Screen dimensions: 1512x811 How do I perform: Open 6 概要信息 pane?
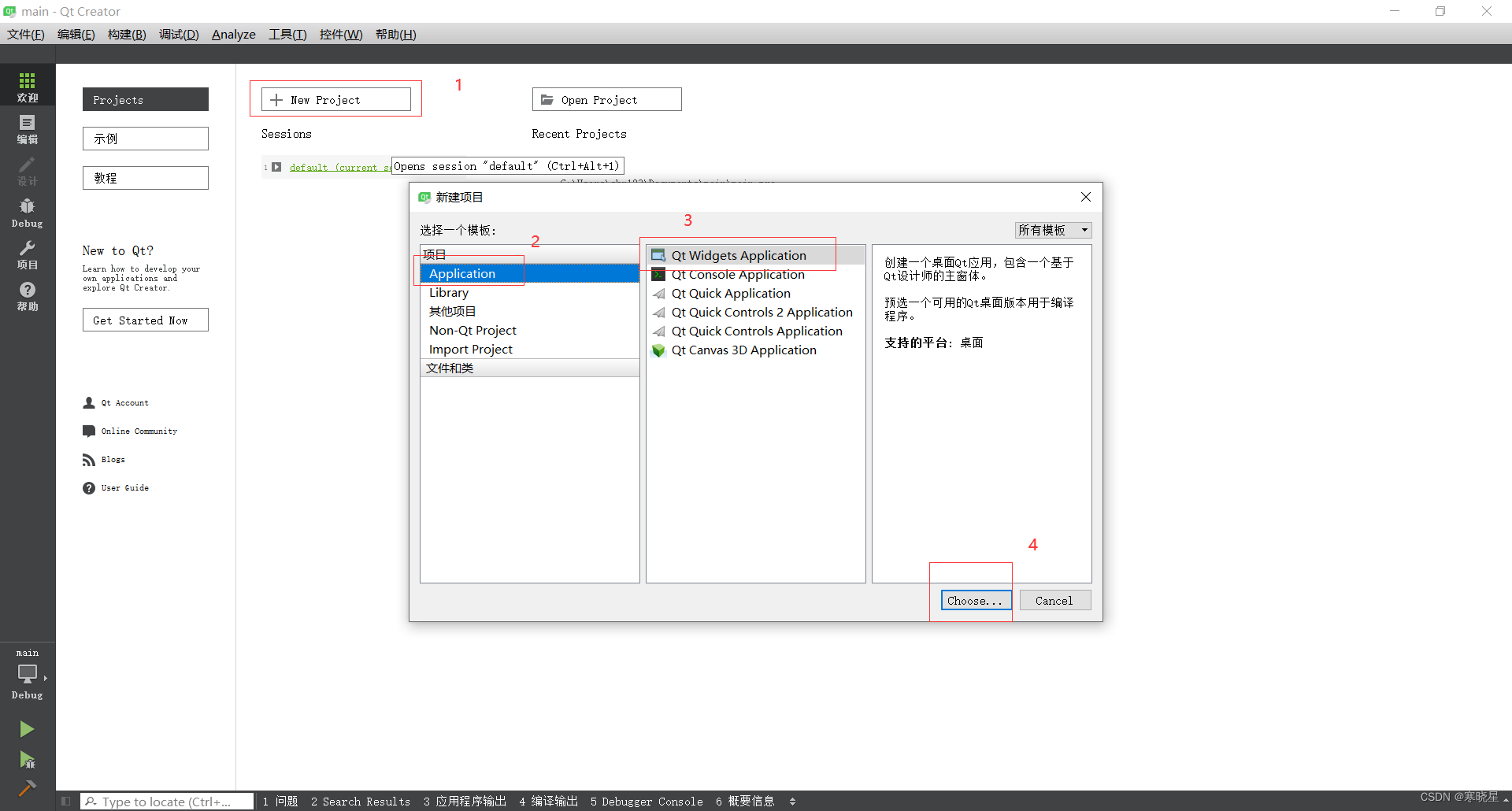tap(745, 802)
